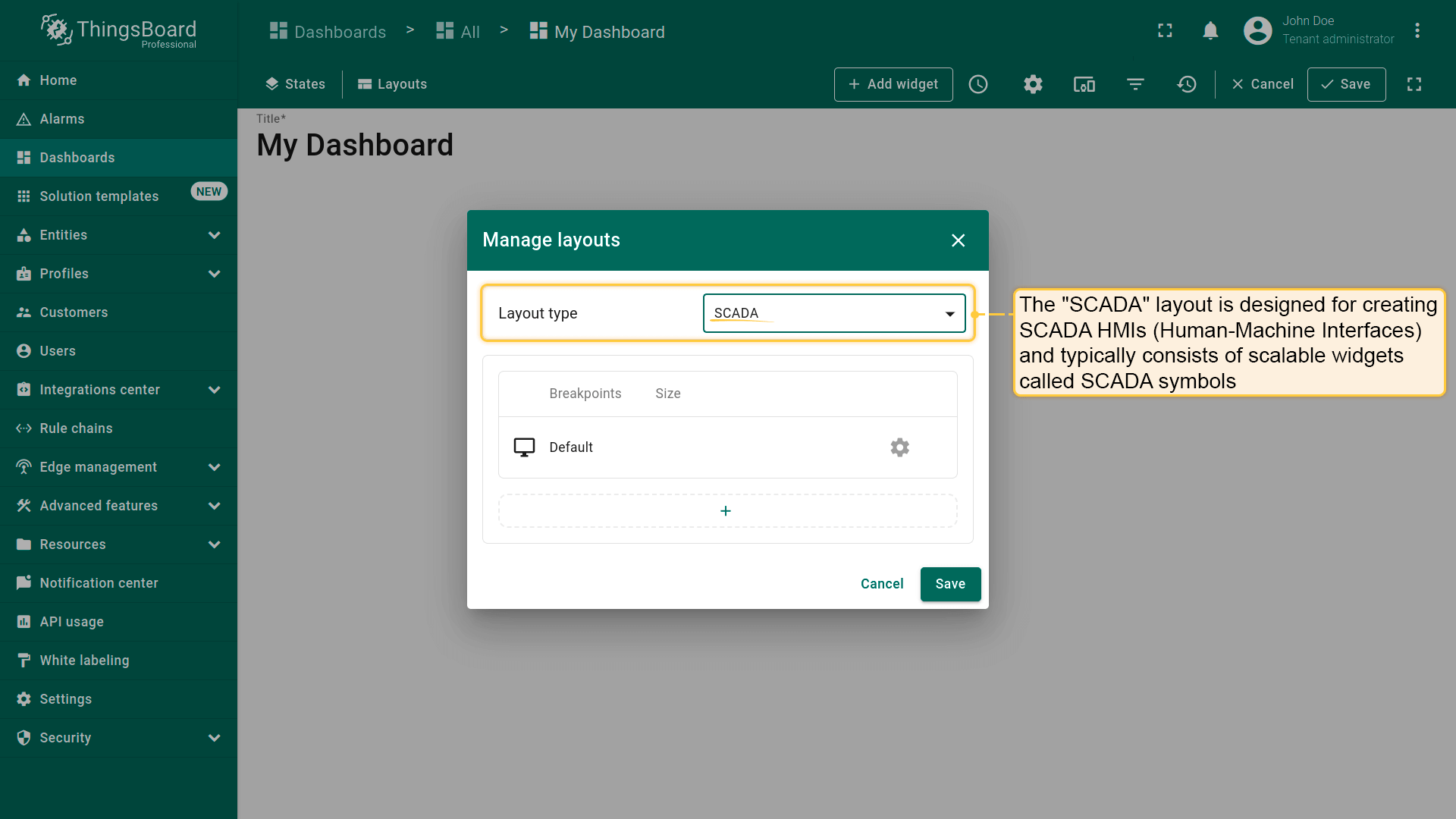Open the three-dot user menu

pyautogui.click(x=1417, y=31)
